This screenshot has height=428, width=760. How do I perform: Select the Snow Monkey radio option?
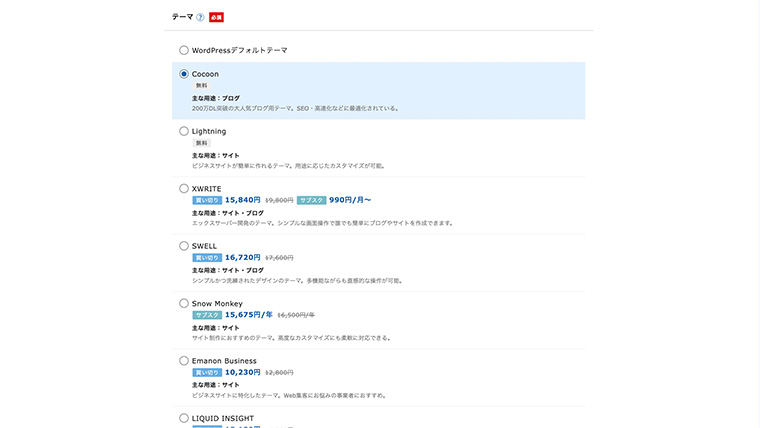pyautogui.click(x=184, y=303)
